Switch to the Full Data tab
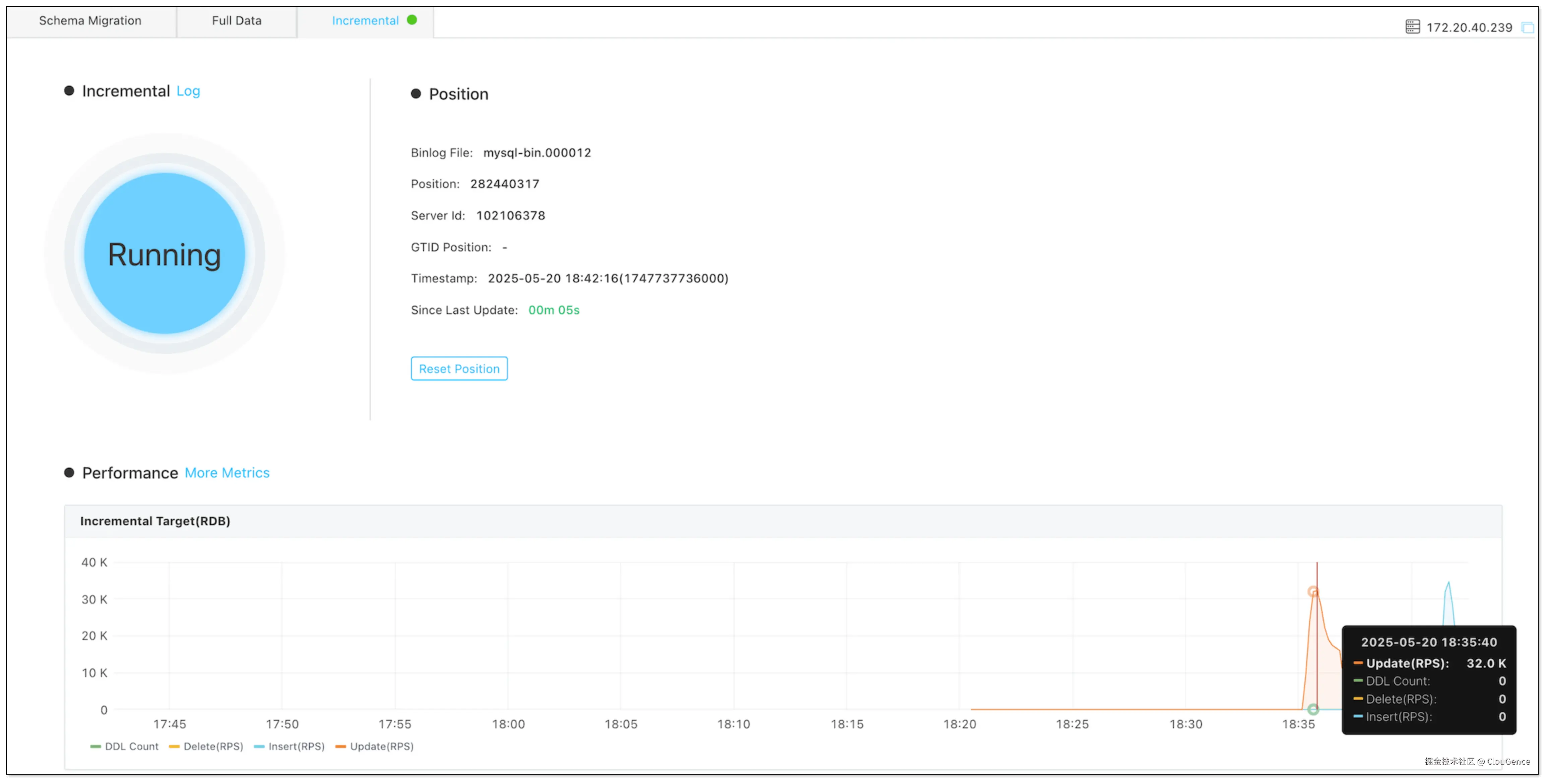The width and height of the screenshot is (1548, 784). tap(236, 20)
